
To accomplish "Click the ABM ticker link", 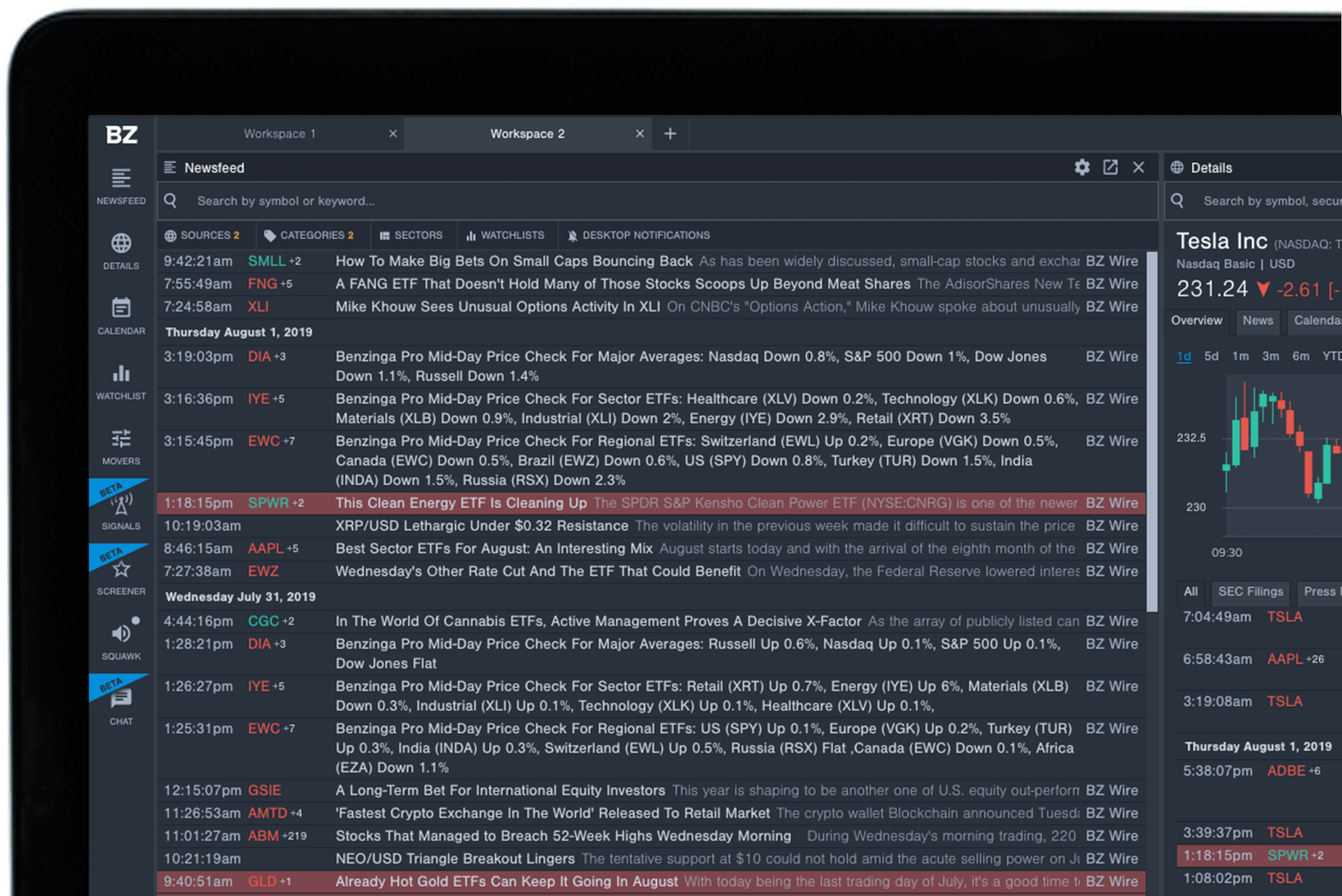I will [x=263, y=836].
